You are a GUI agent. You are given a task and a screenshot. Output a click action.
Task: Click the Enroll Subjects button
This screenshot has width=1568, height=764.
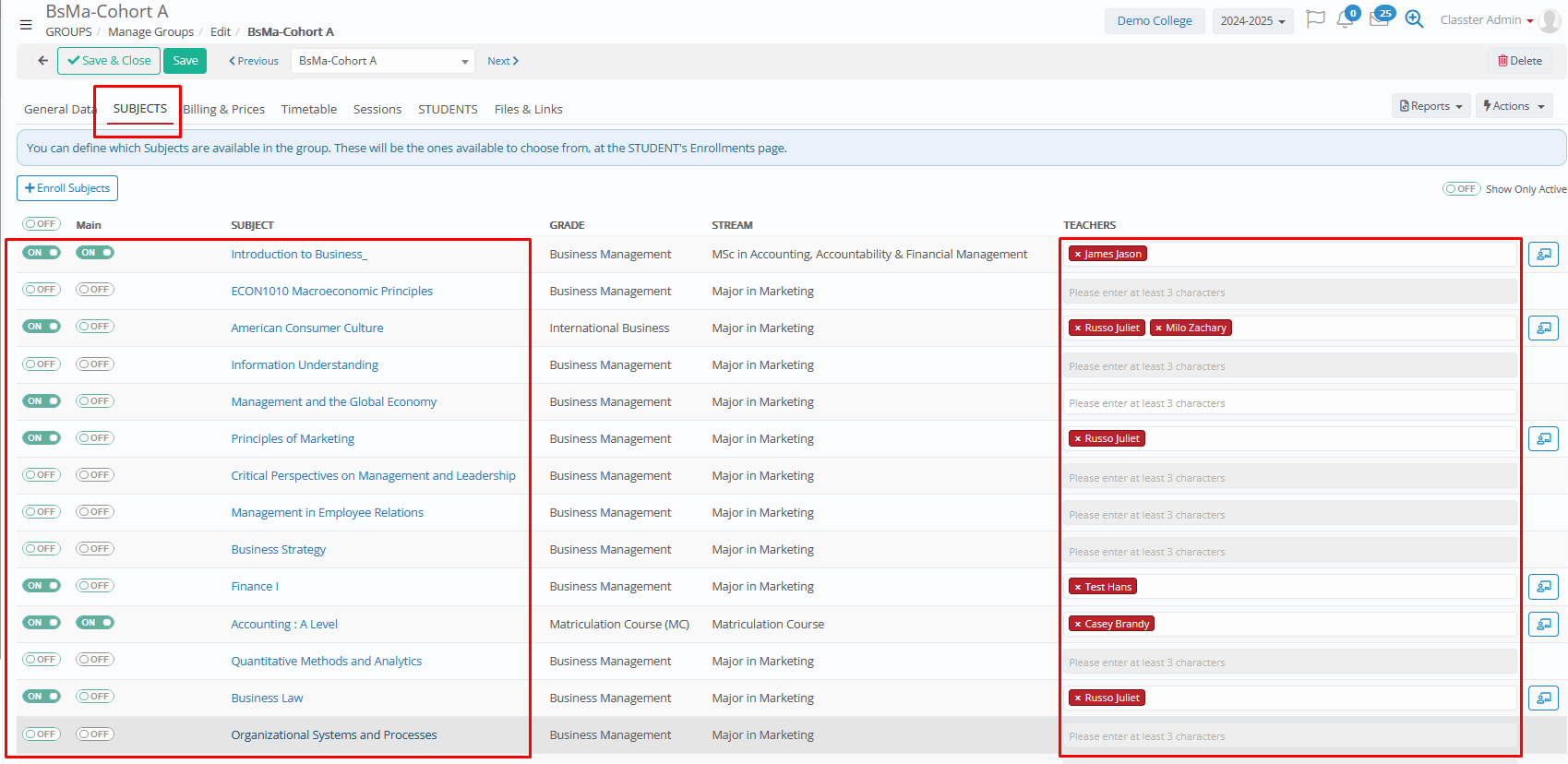point(67,188)
